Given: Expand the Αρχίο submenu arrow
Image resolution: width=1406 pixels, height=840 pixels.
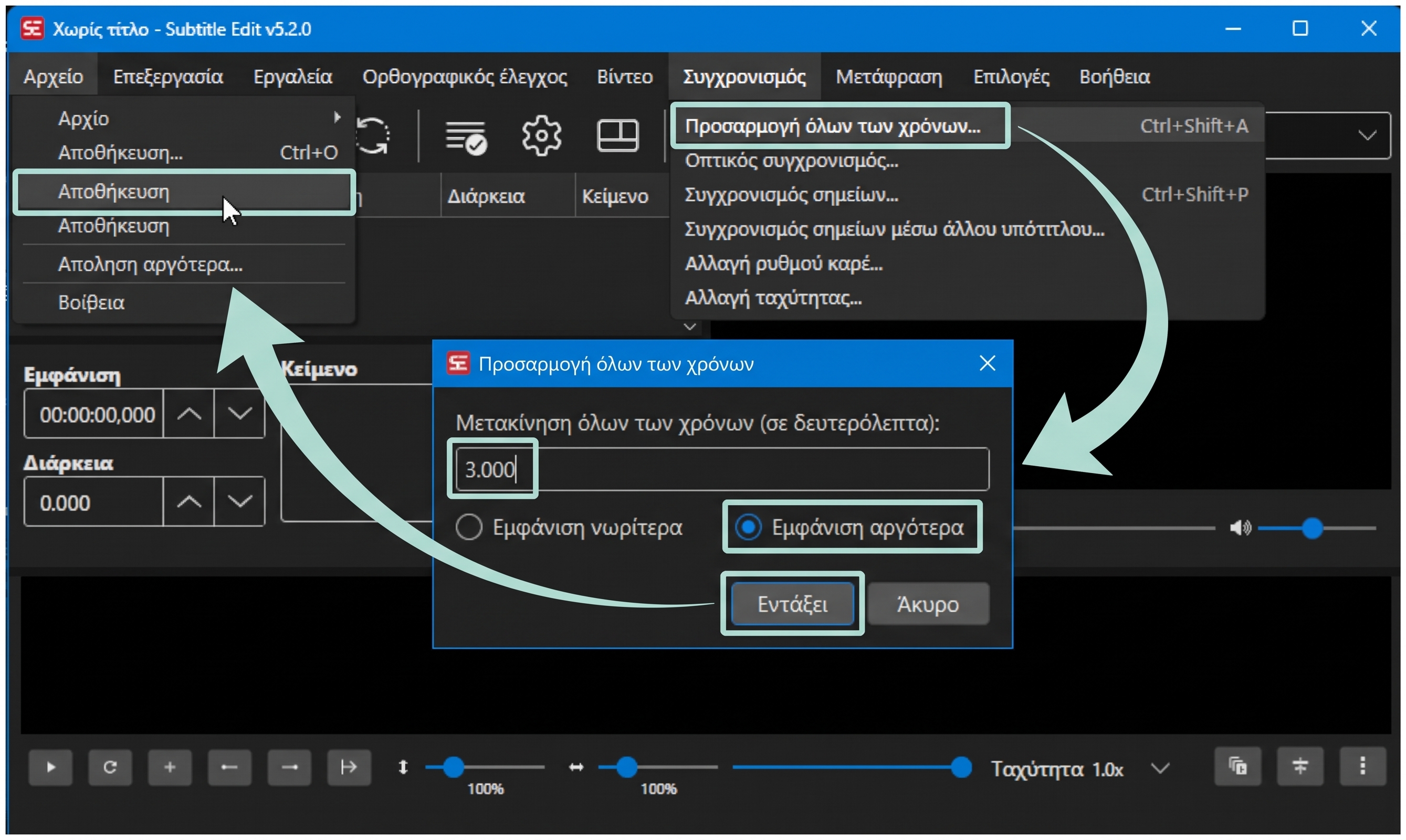Looking at the screenshot, I should coord(338,117).
